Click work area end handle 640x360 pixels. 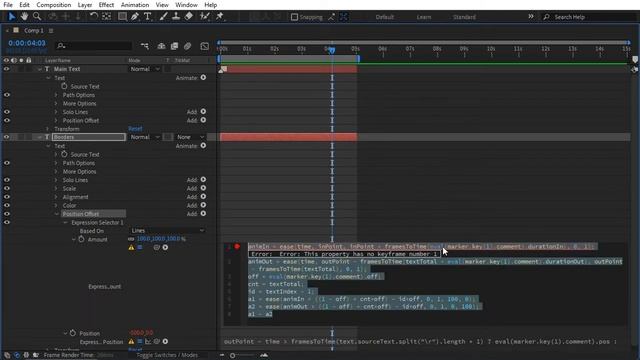[358, 59]
